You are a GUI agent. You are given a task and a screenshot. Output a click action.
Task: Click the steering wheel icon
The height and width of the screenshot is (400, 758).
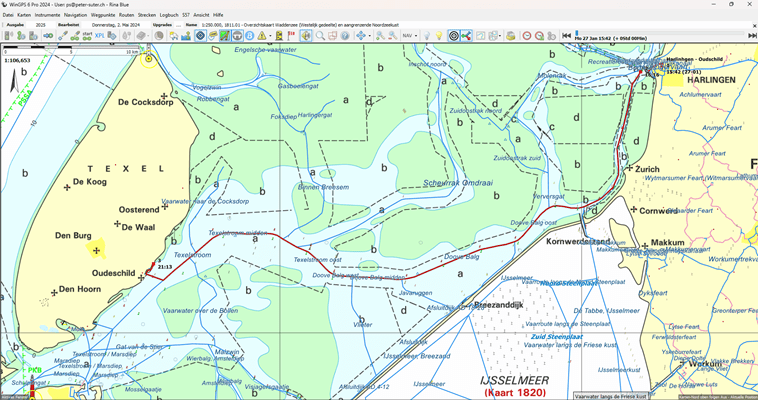[237, 36]
